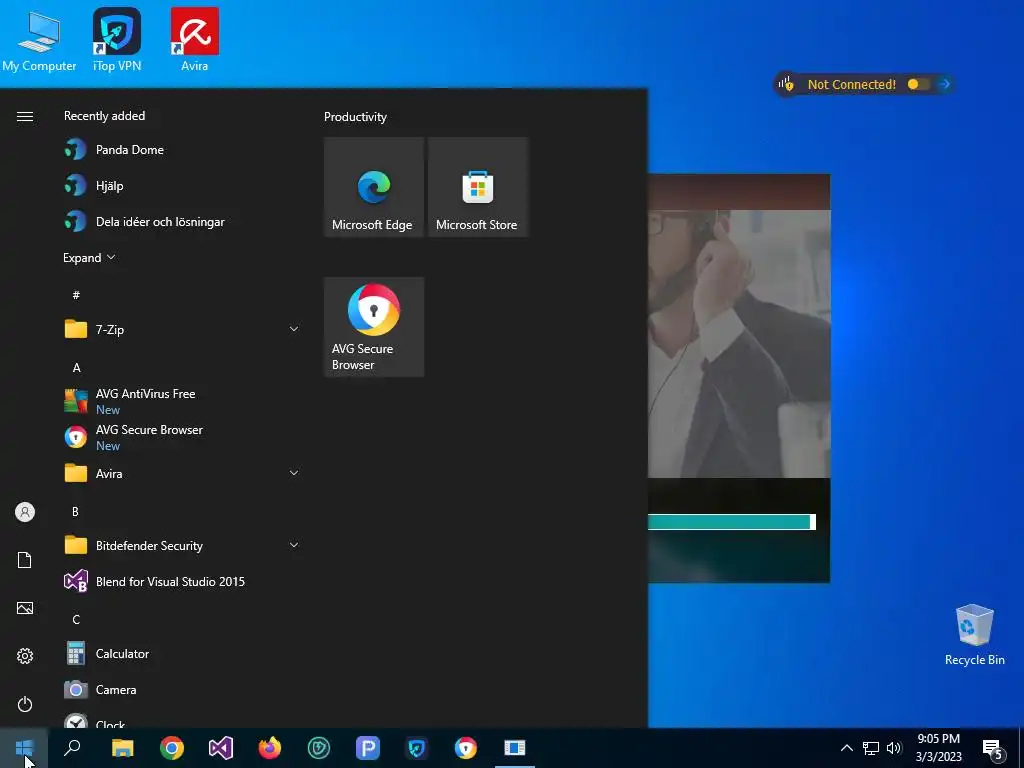Open iTop VPN taskbar icon

click(417, 748)
